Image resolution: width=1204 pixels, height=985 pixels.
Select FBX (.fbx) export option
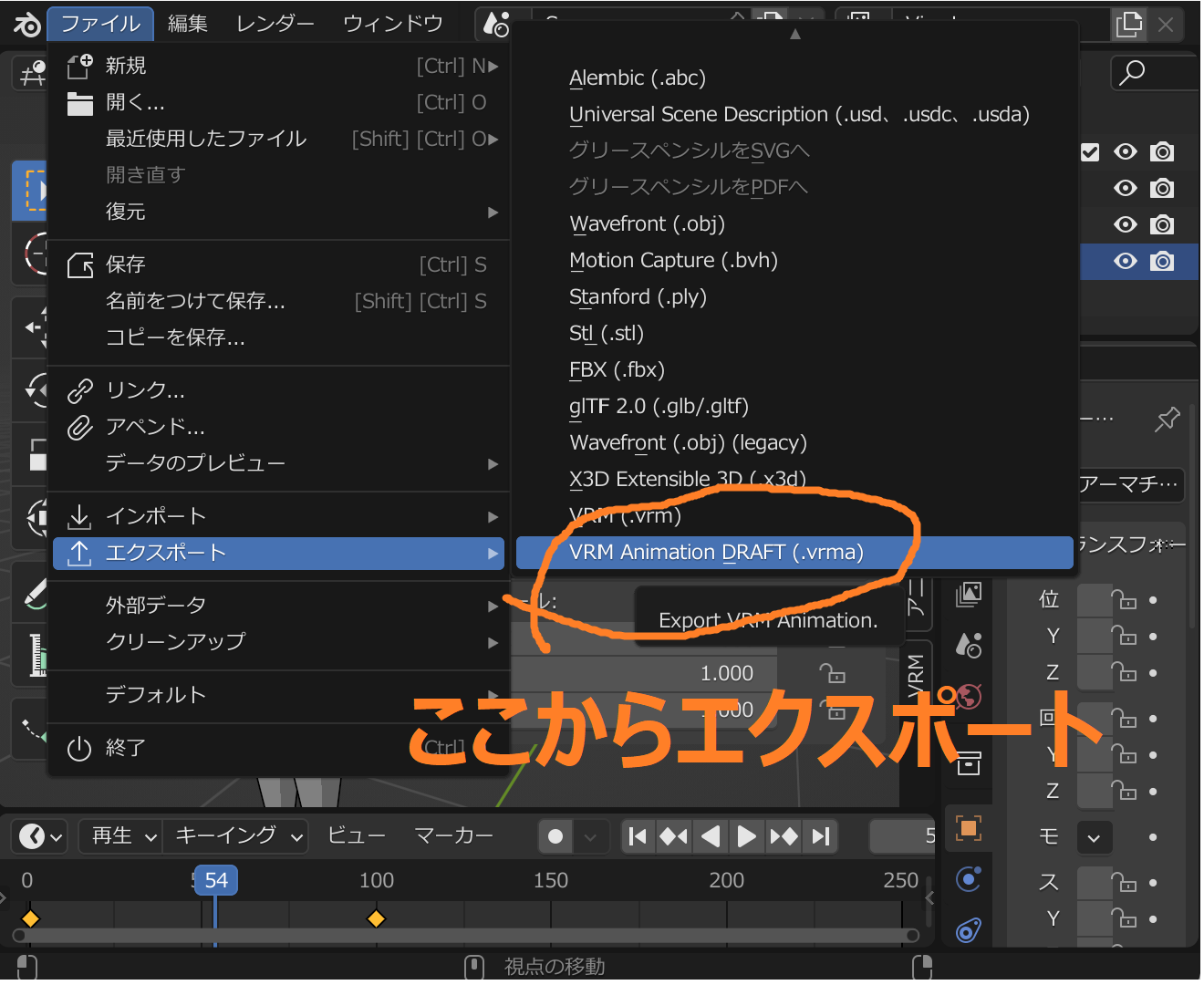[x=794, y=370]
